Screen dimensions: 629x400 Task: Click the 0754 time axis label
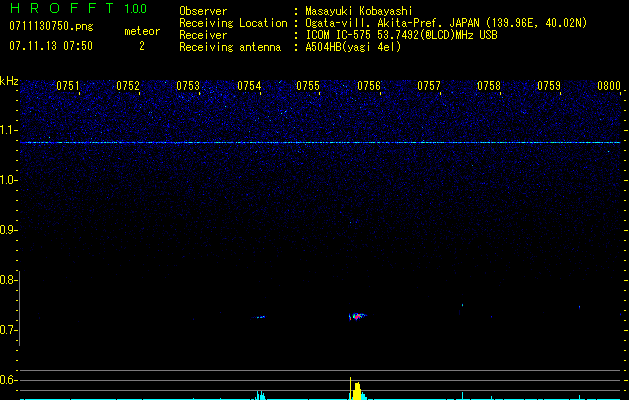pos(249,86)
